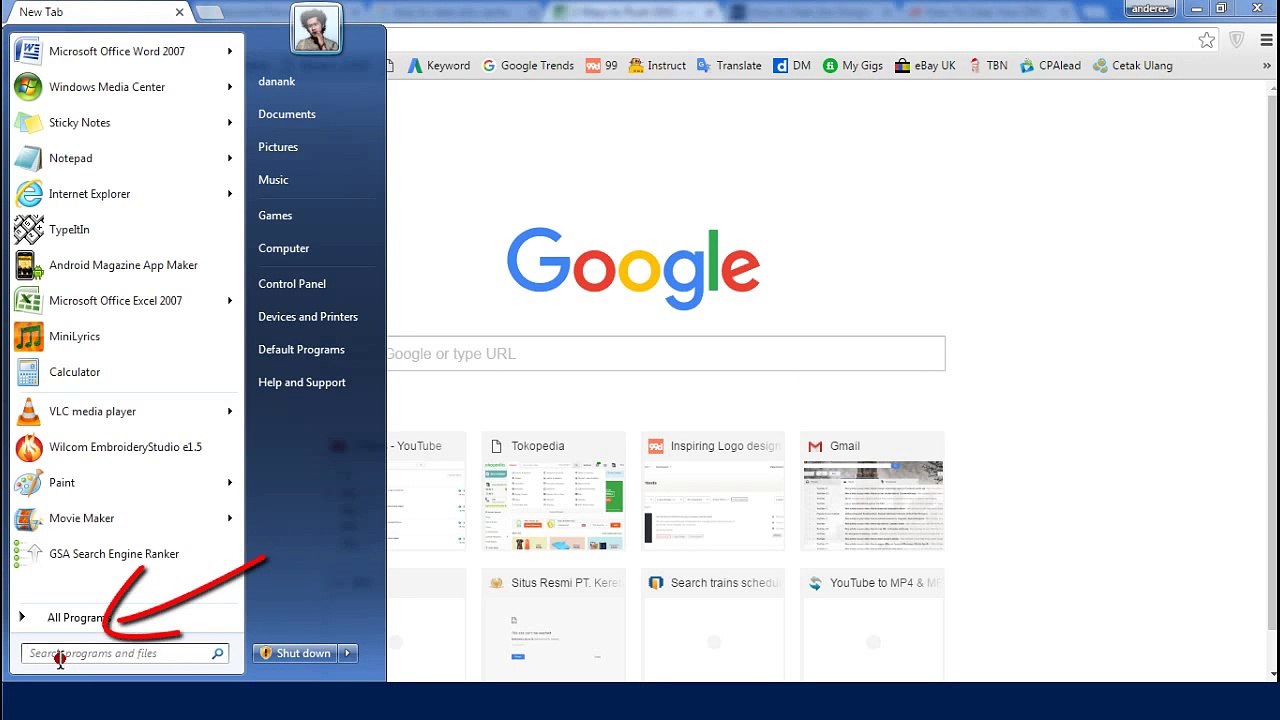
Task: Click the Calculator icon
Action: click(x=28, y=372)
